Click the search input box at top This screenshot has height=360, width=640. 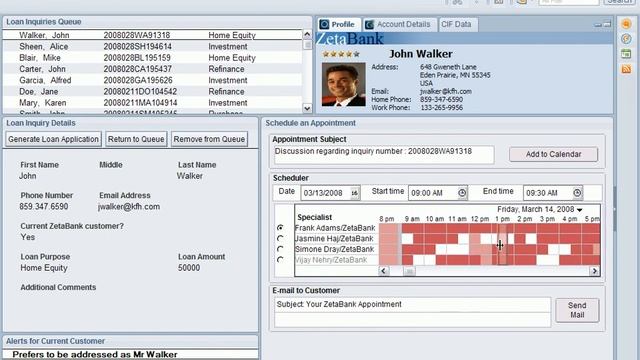coord(569,2)
